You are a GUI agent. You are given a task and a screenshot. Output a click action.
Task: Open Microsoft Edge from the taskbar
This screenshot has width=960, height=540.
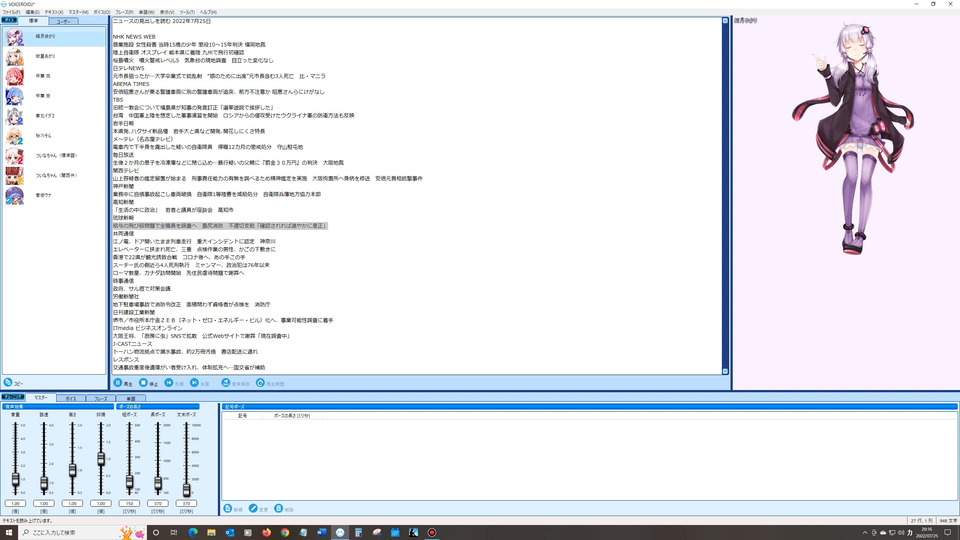(x=193, y=533)
